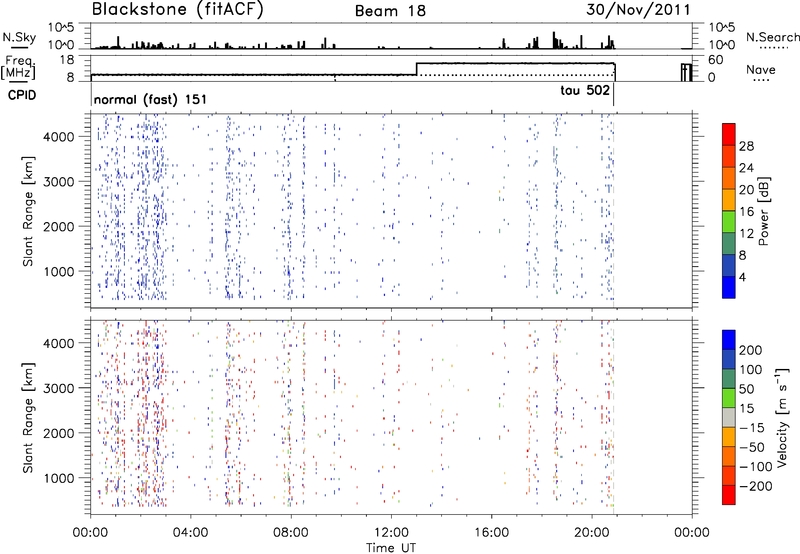The height and width of the screenshot is (554, 800).
Task: Click the left '10^5' noise tick label
Action: (61, 27)
